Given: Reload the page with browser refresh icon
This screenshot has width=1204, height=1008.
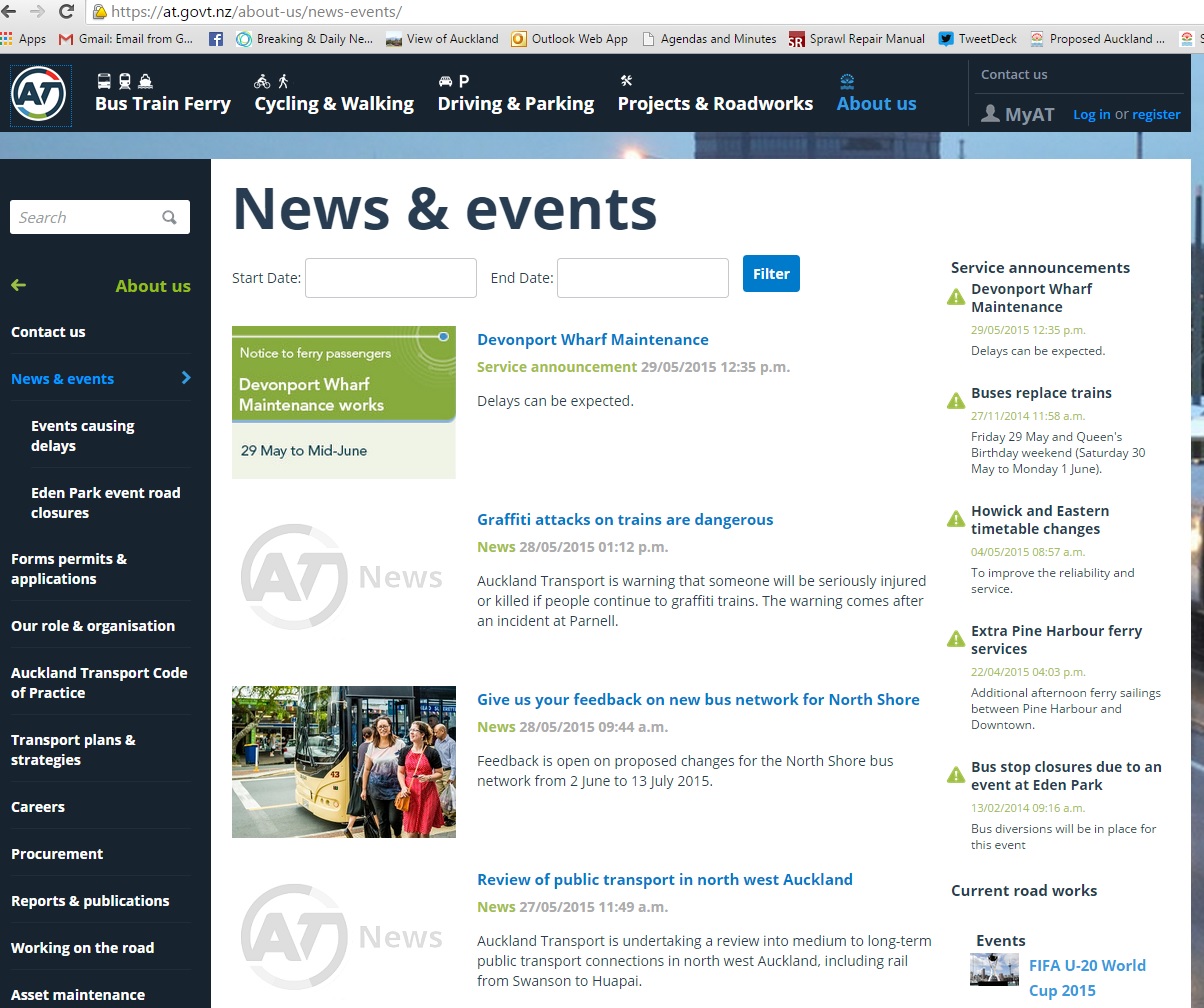Looking at the screenshot, I should (x=67, y=12).
